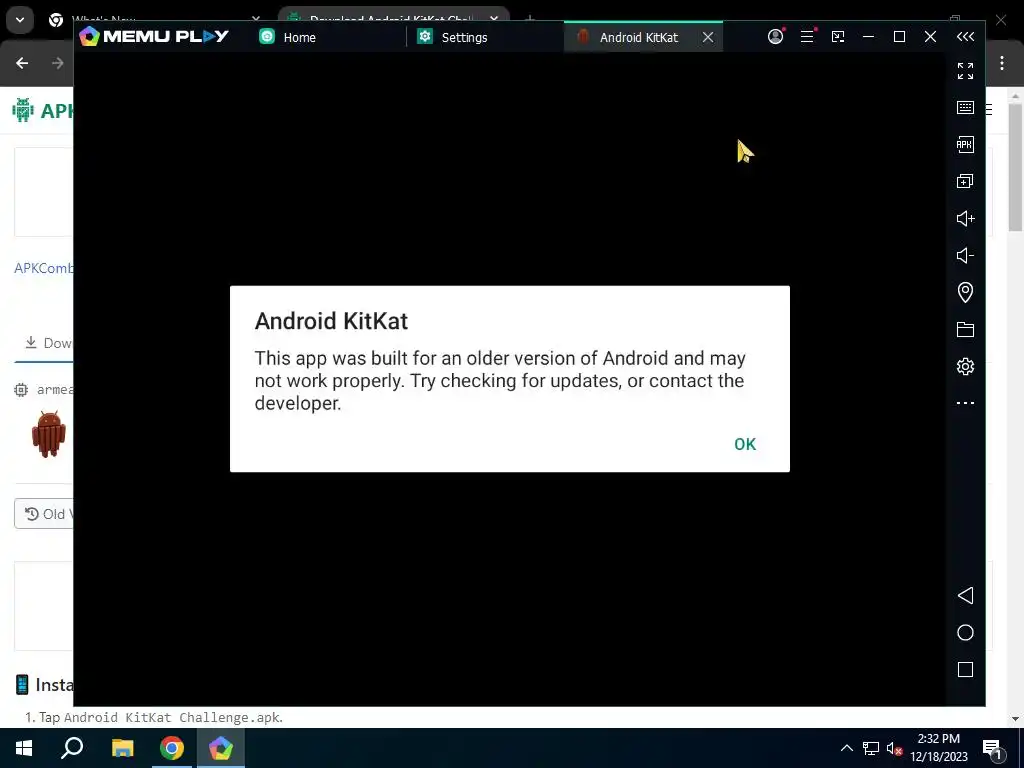This screenshot has width=1024, height=768.
Task: Open emulator settings gear in sidebar
Action: (965, 366)
